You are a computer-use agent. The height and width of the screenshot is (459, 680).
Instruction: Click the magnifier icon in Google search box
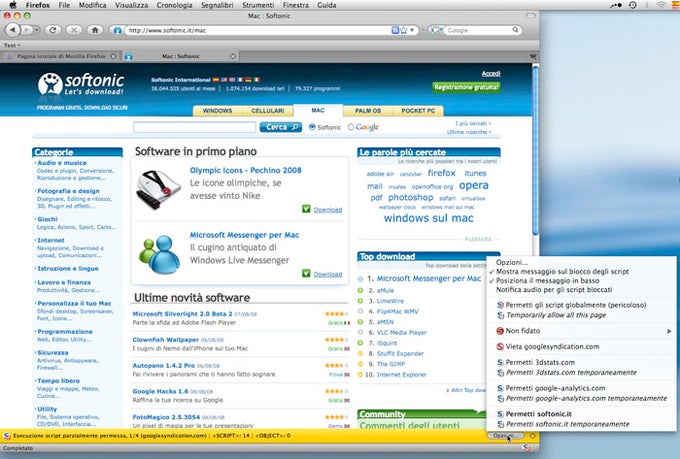(515, 30)
